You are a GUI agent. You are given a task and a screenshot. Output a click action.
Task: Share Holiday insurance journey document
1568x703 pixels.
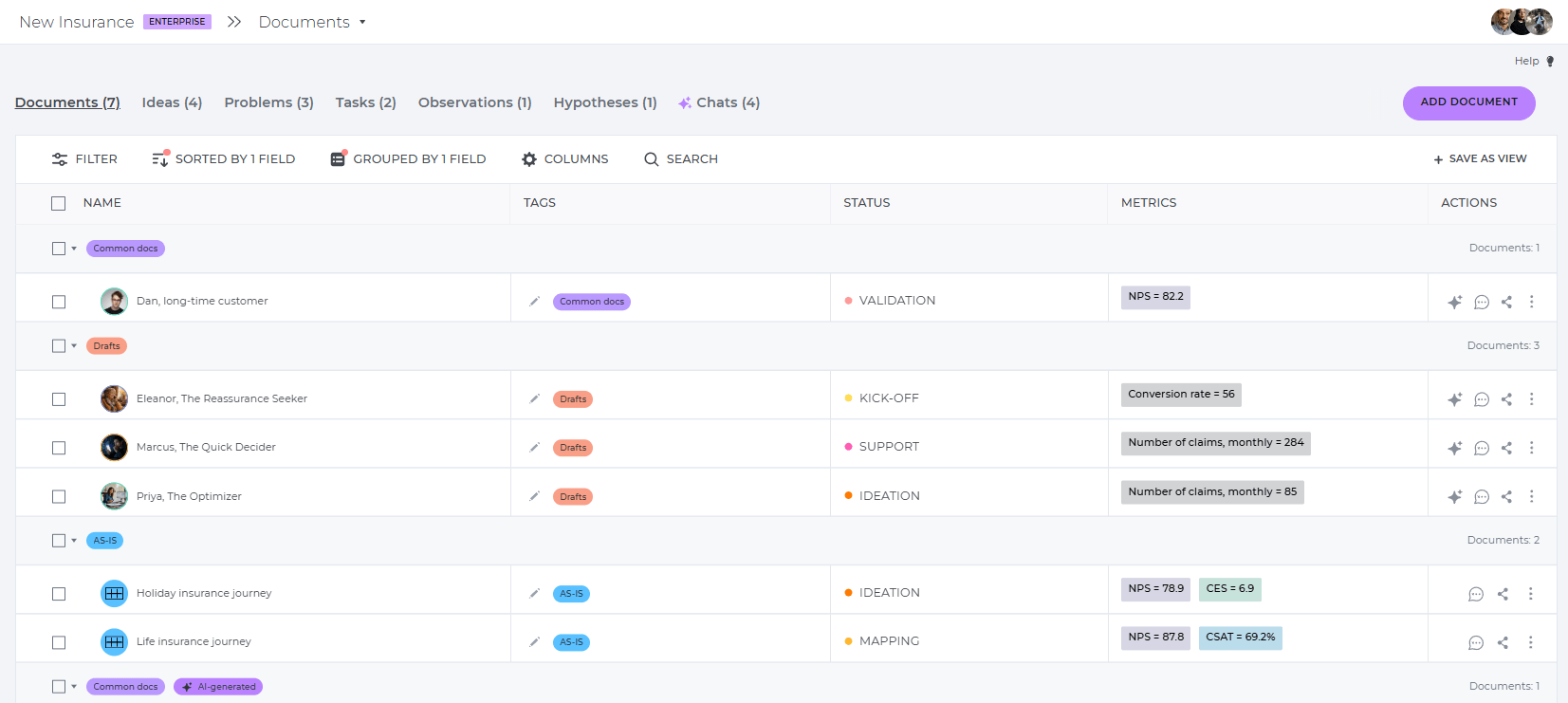1503,594
